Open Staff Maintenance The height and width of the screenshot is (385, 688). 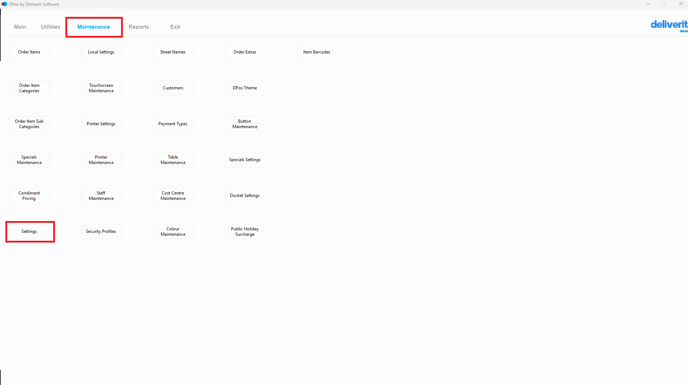tap(101, 195)
